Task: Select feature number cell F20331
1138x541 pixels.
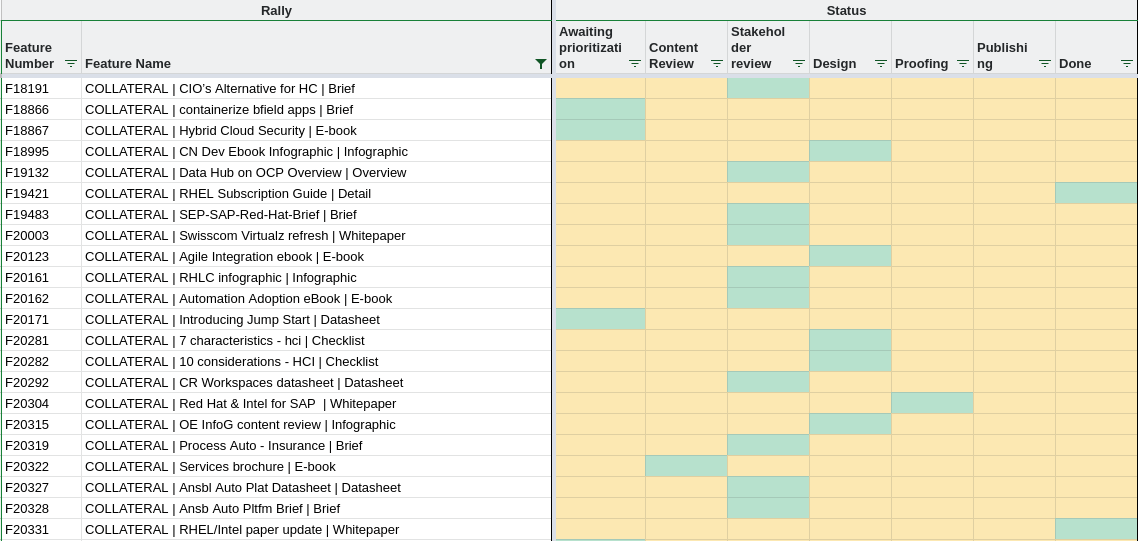Action: tap(41, 529)
